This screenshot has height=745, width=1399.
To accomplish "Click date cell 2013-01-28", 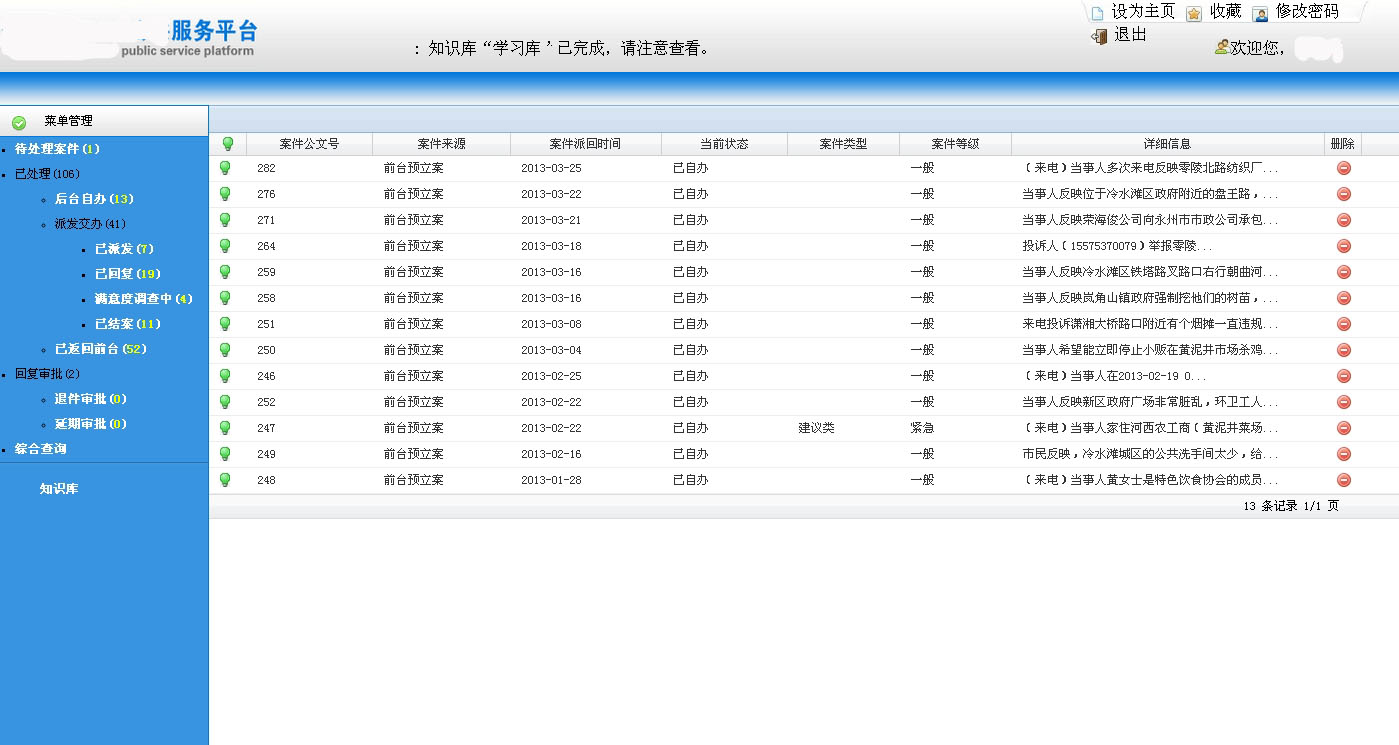I will (551, 480).
